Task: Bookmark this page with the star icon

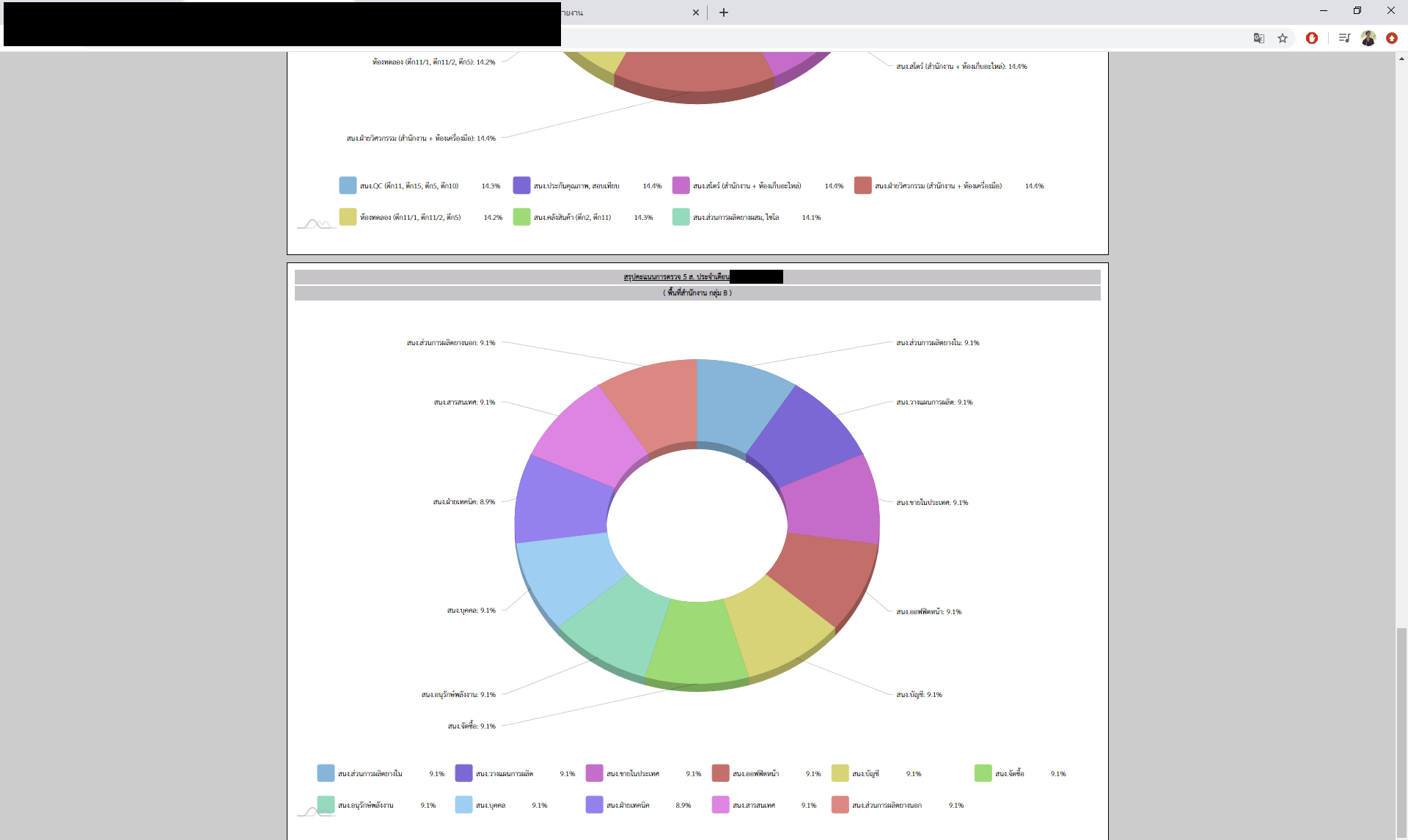Action: tap(1283, 38)
